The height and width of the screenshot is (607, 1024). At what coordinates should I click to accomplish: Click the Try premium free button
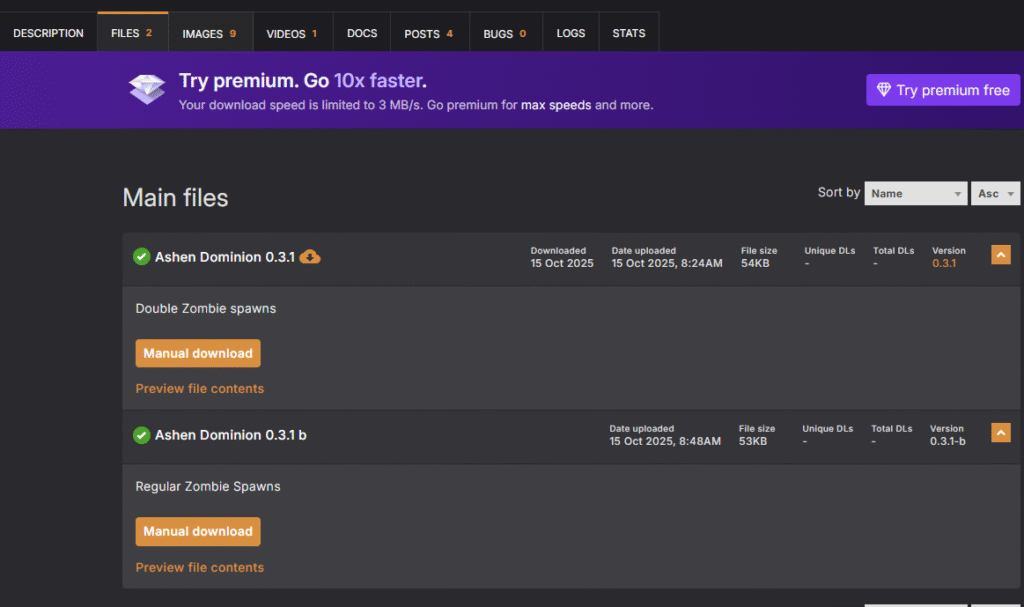[x=943, y=90]
